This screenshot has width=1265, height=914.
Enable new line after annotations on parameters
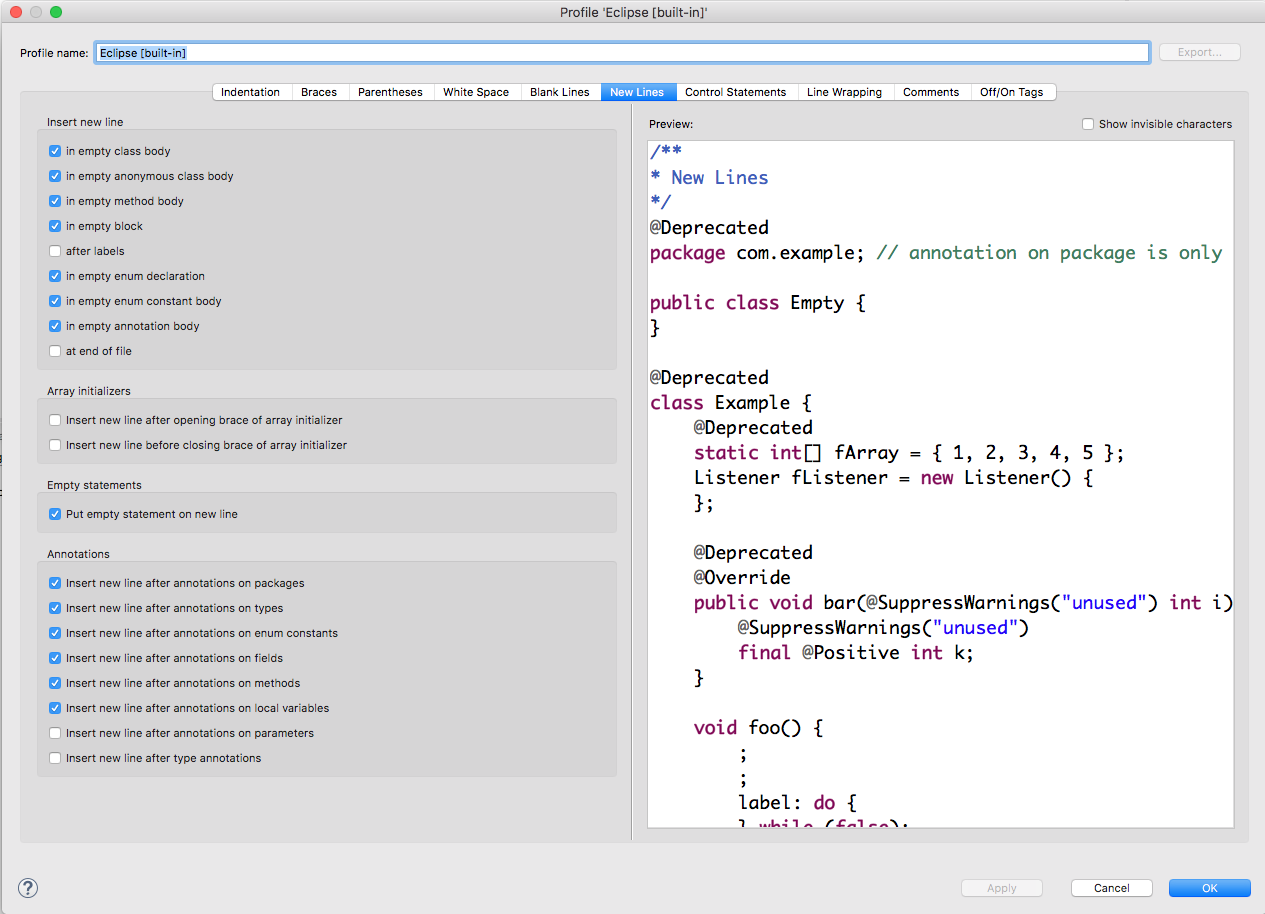click(56, 733)
